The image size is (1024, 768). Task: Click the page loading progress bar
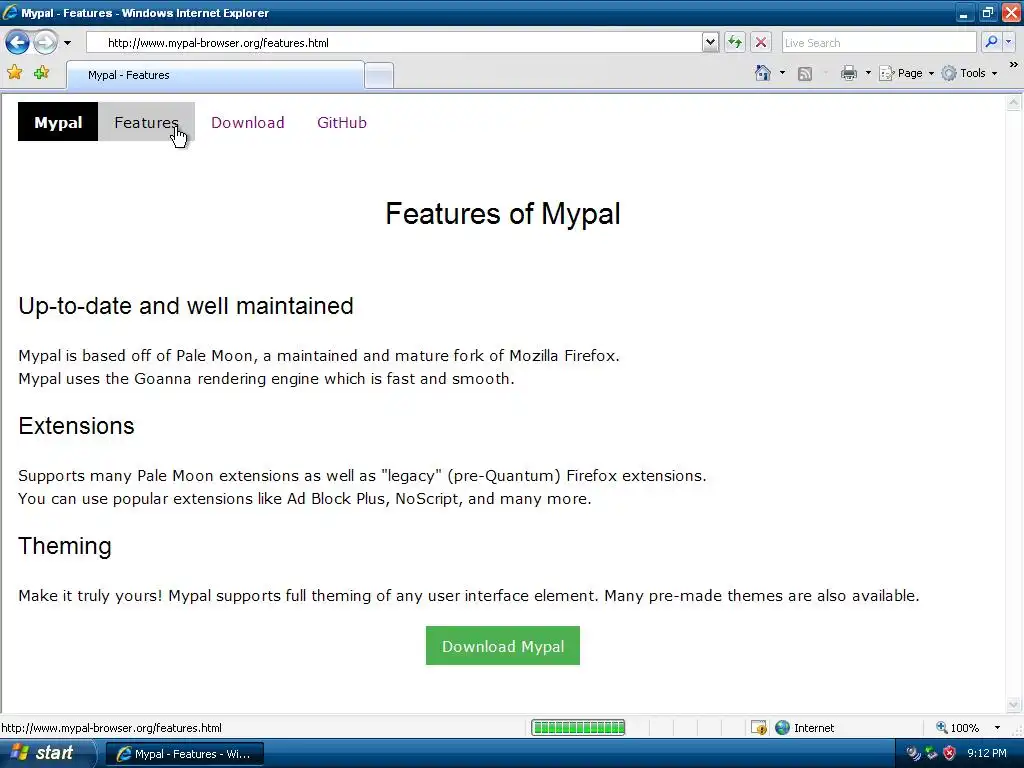point(578,728)
